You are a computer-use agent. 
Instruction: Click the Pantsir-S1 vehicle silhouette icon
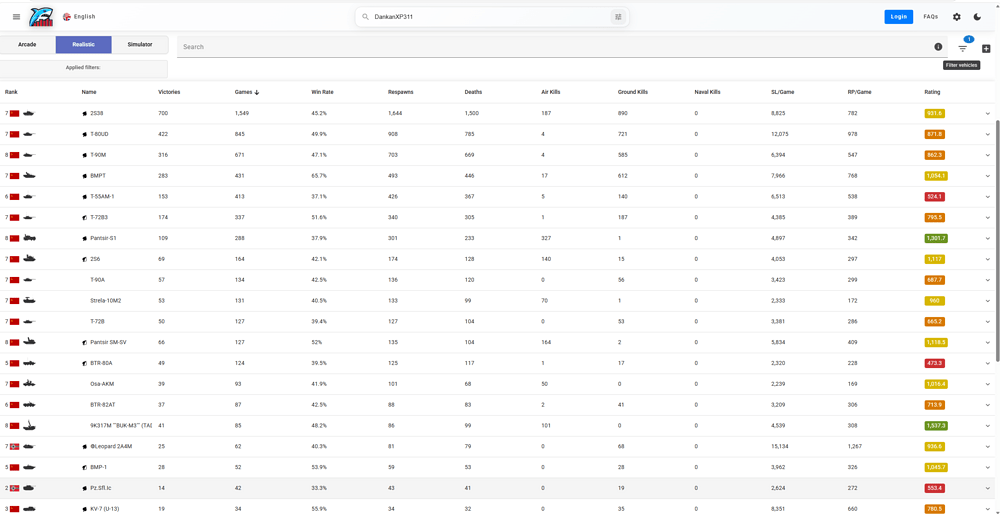click(x=29, y=238)
